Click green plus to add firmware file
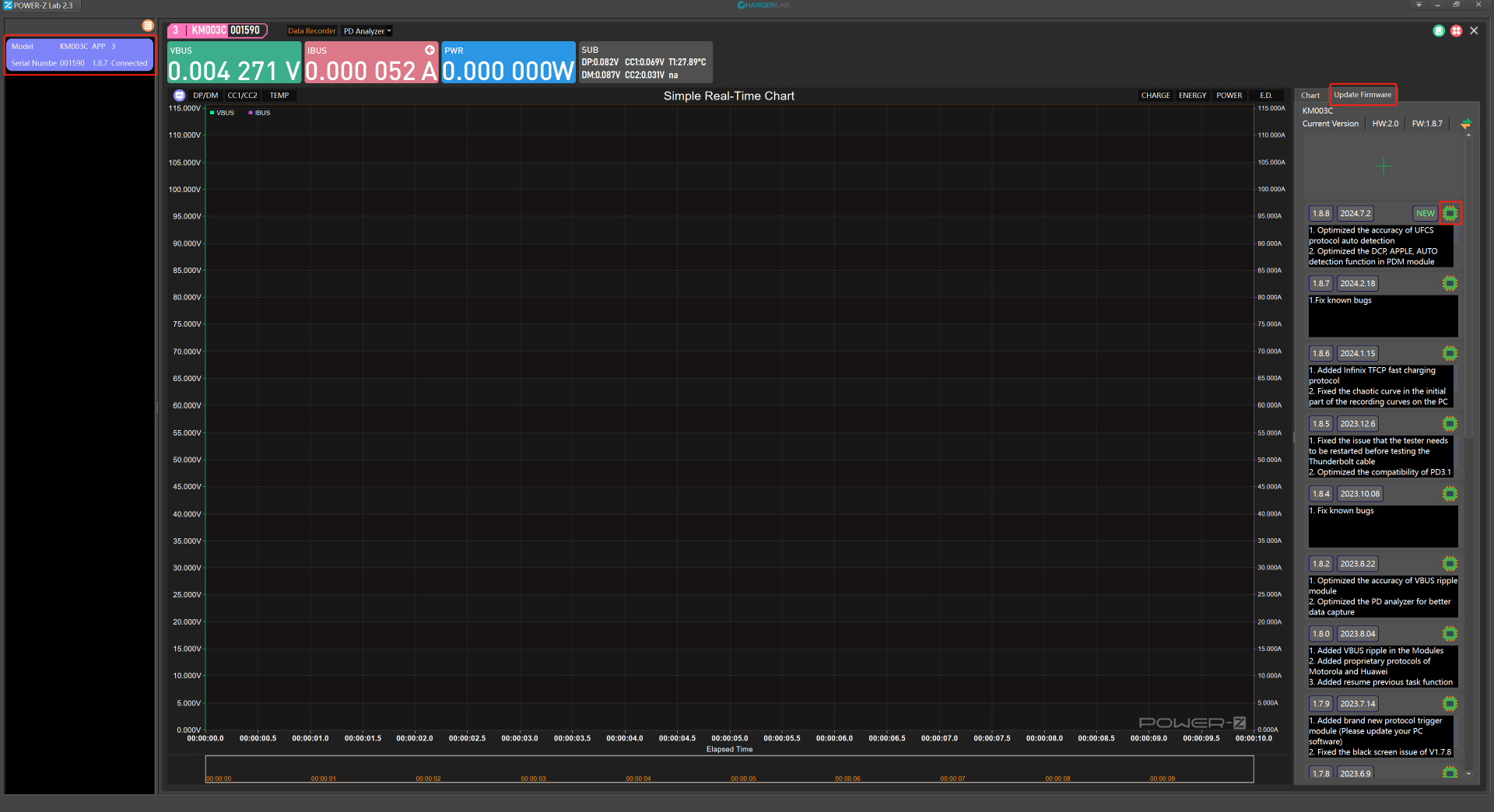 [1384, 166]
